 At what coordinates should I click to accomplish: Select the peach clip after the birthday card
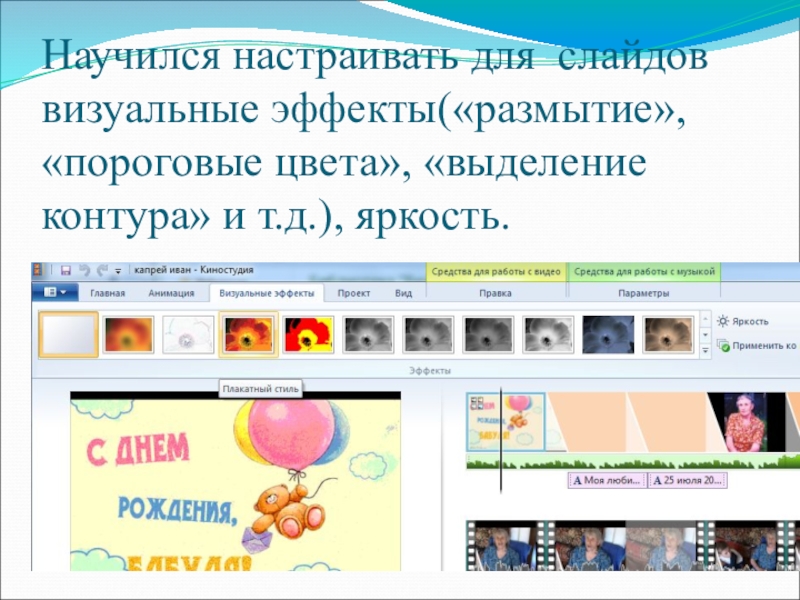tap(587, 422)
